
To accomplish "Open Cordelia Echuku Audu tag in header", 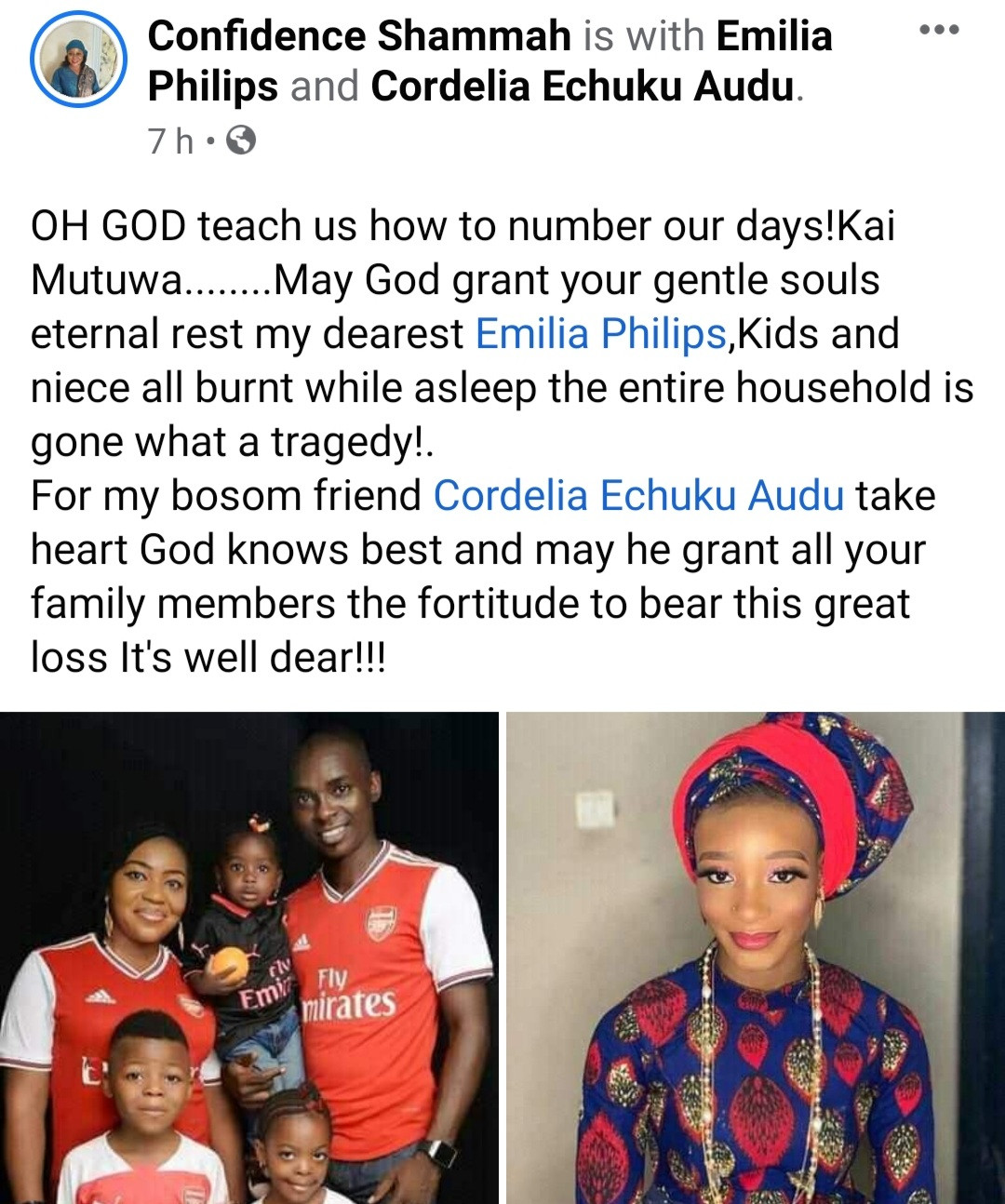I will click(583, 87).
